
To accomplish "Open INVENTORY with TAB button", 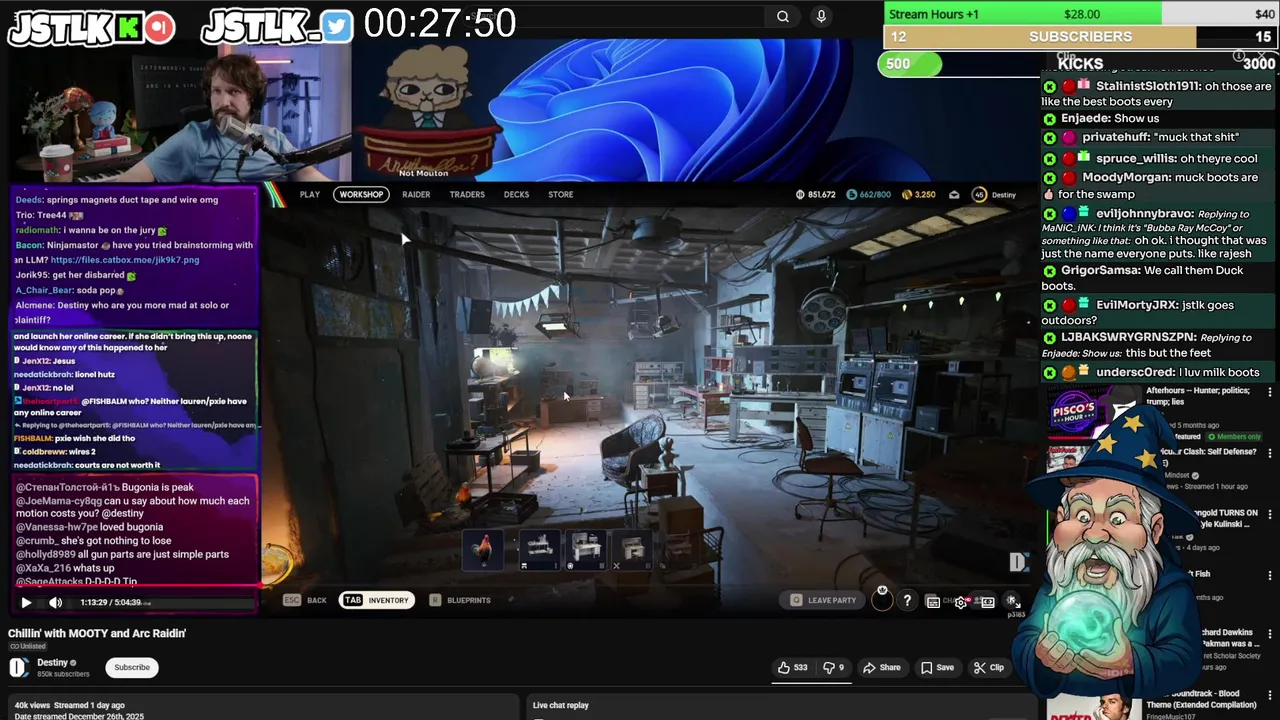I will (x=377, y=600).
